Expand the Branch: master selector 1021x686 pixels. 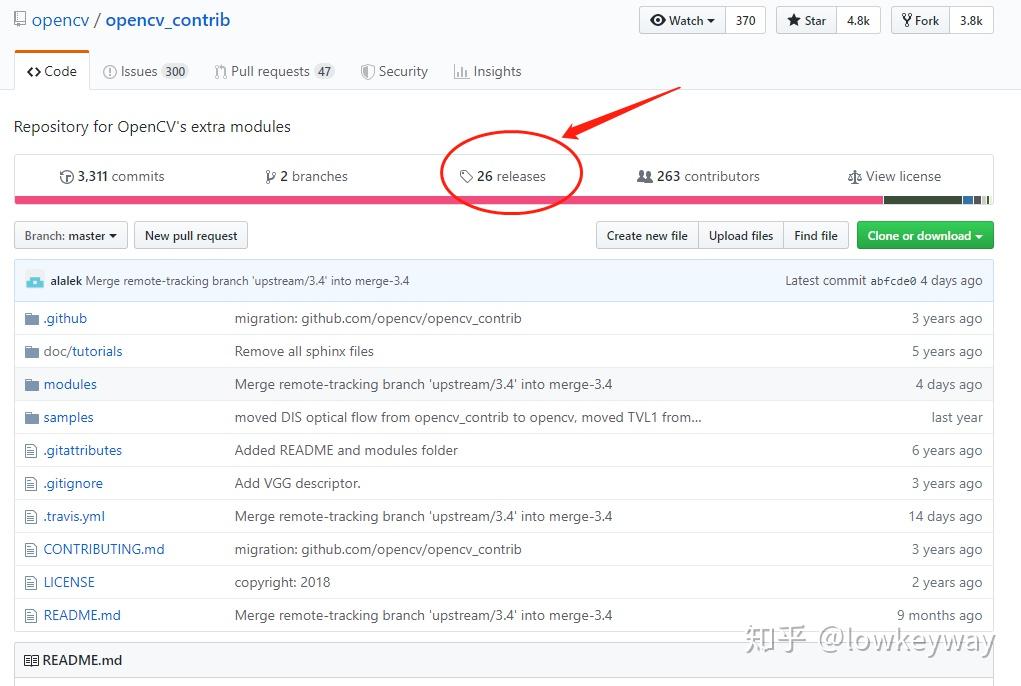point(69,235)
